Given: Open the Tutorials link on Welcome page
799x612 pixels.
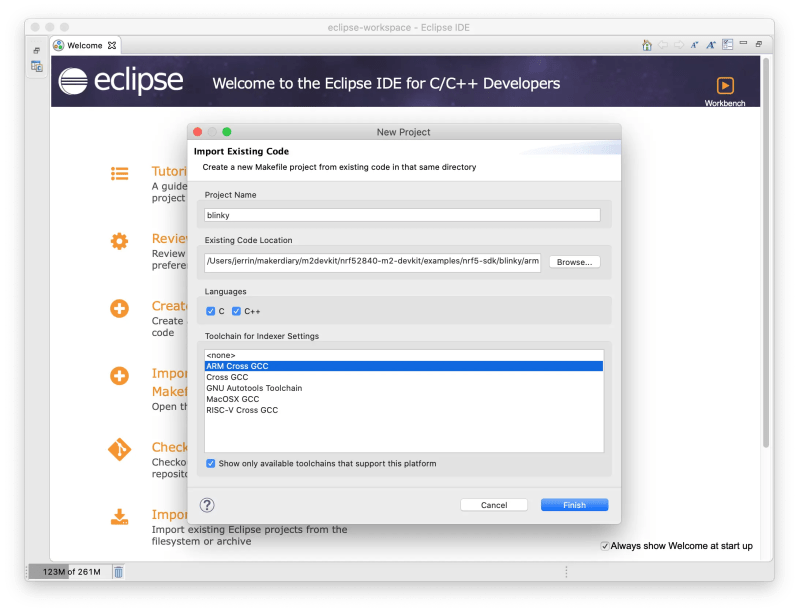Looking at the screenshot, I should (x=169, y=171).
